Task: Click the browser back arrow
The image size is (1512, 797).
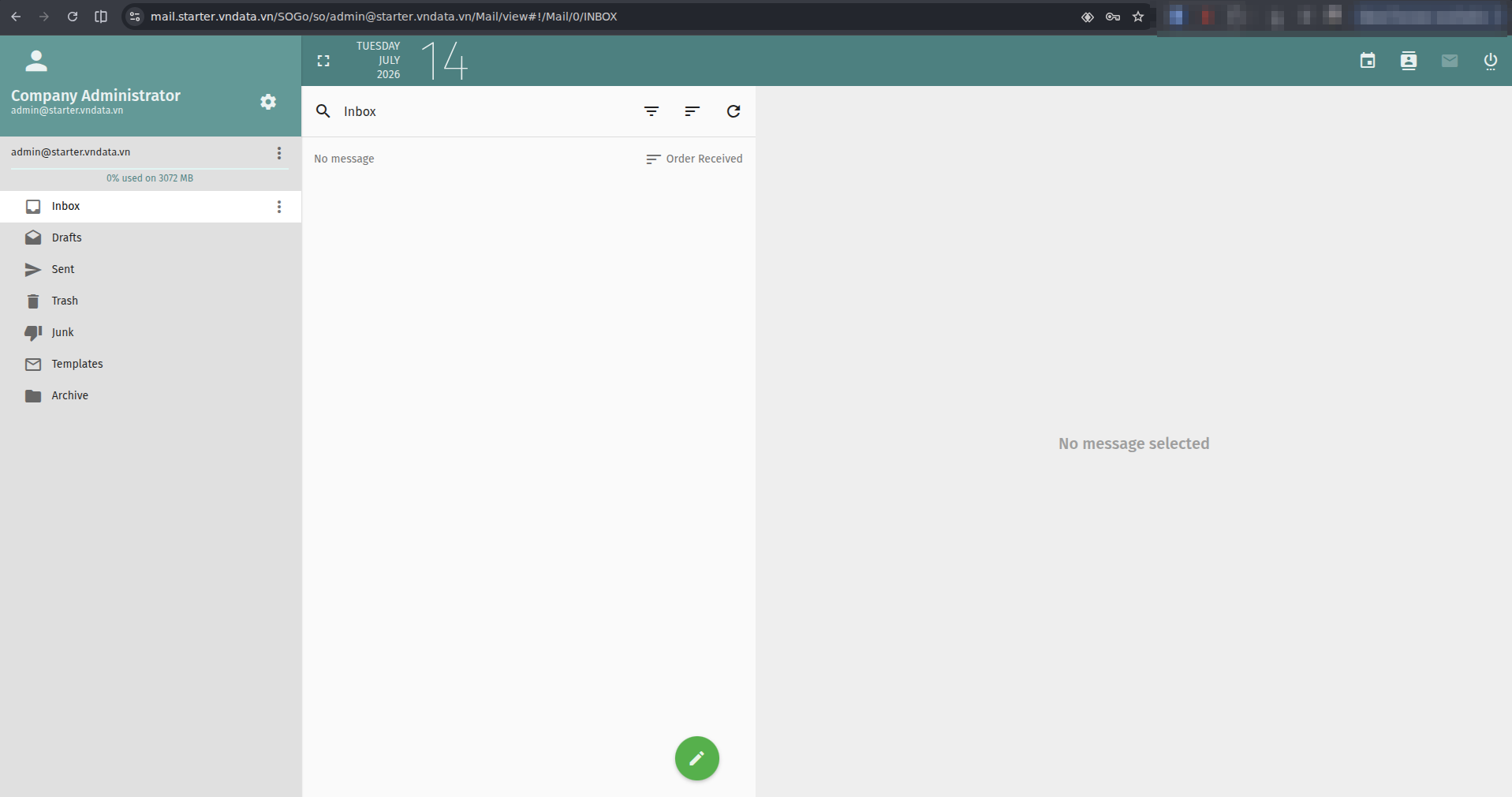Action: point(16,17)
